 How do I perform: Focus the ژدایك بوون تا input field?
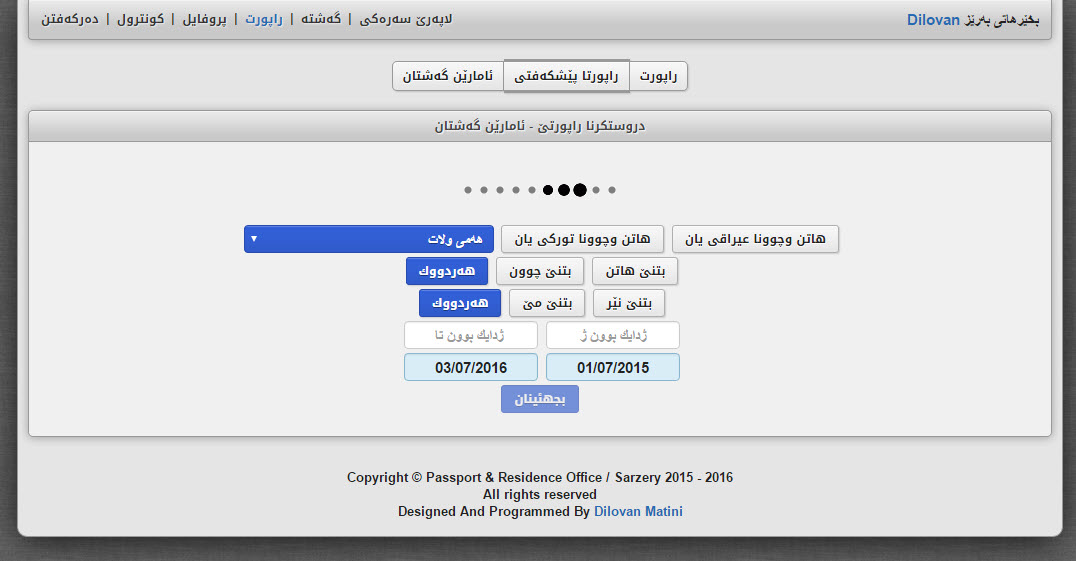click(471, 335)
